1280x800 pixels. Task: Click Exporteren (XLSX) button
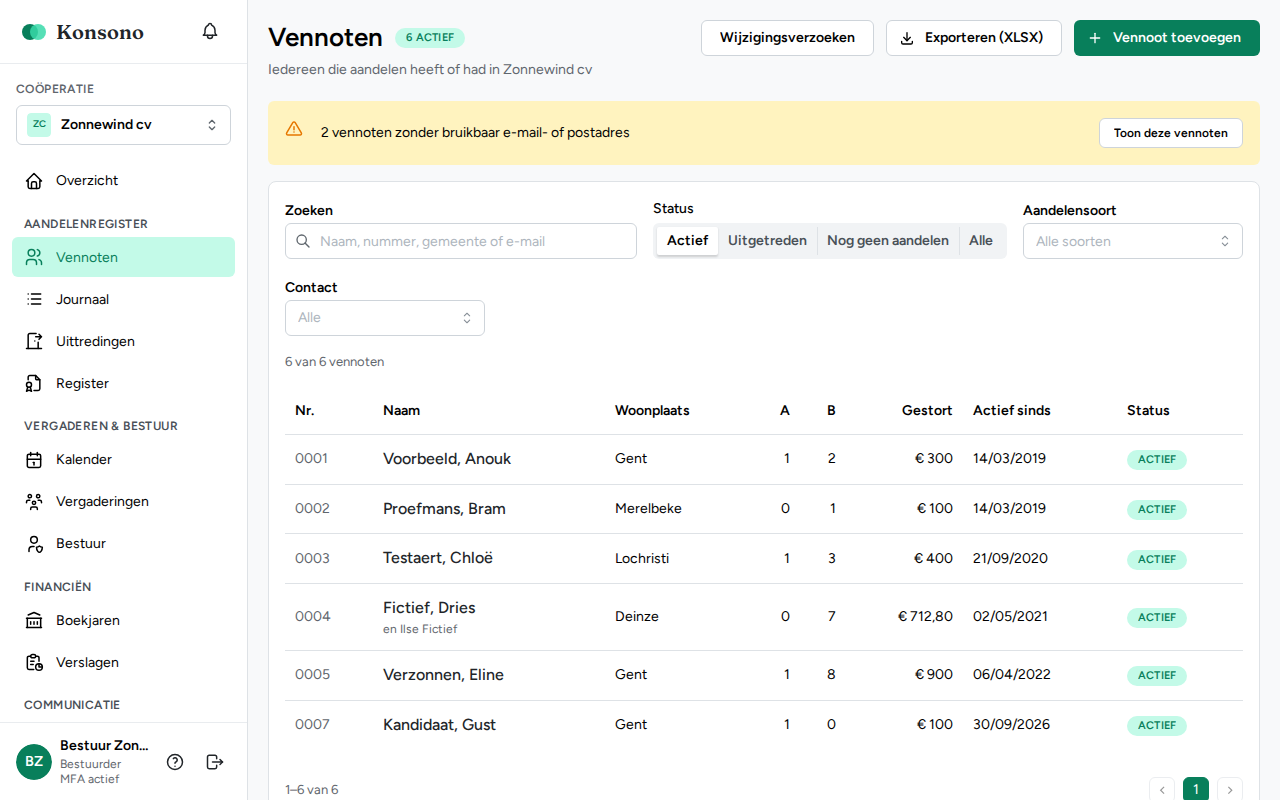(974, 38)
